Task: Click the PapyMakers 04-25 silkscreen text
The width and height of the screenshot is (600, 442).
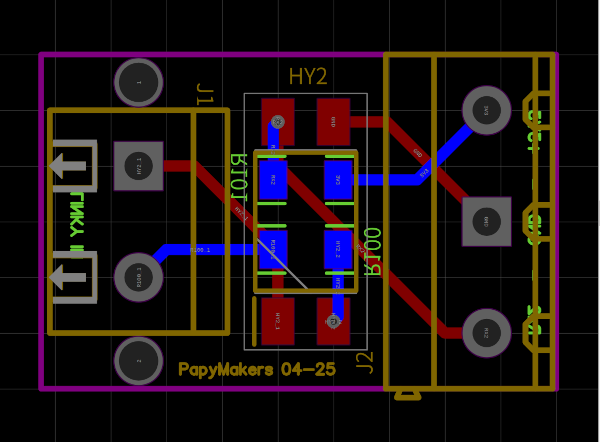Action: pos(257,369)
